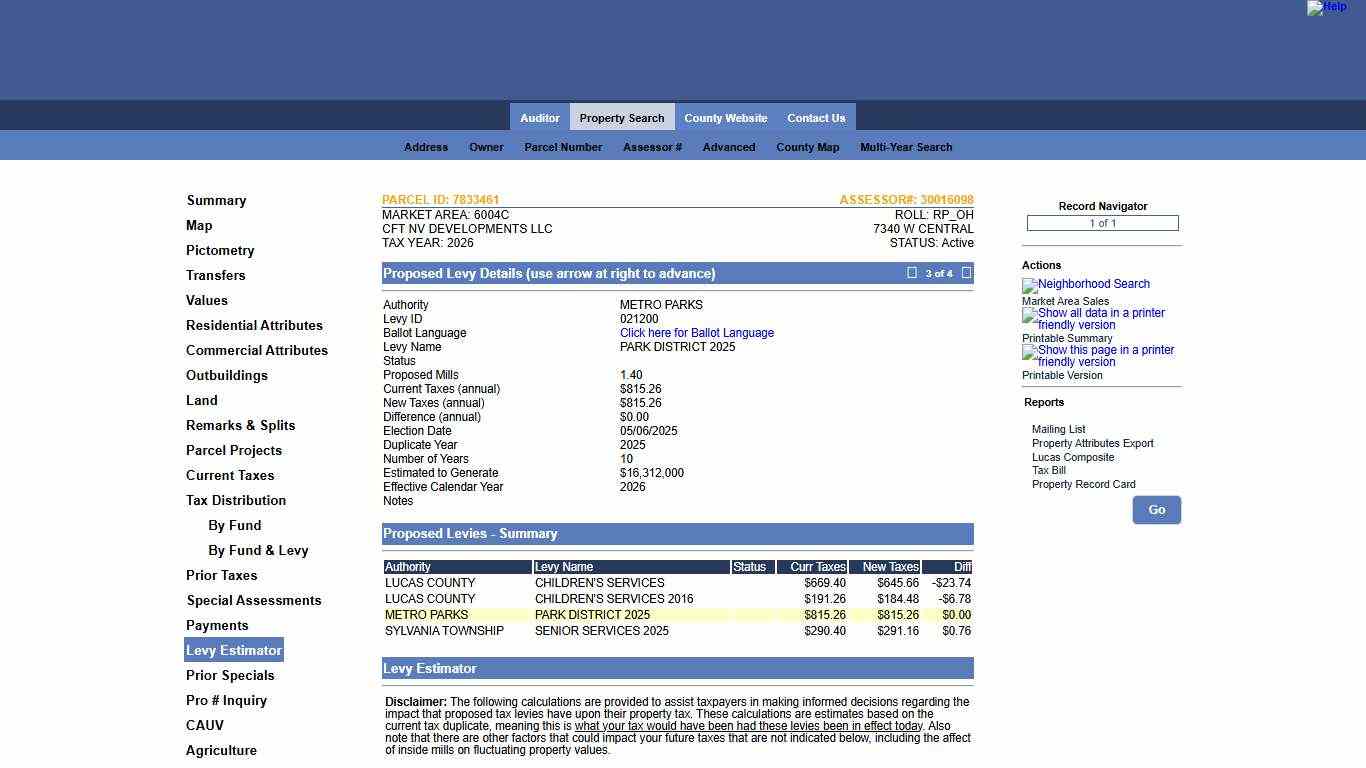
Task: Open Multi-Year Search from the search bar
Action: (905, 147)
